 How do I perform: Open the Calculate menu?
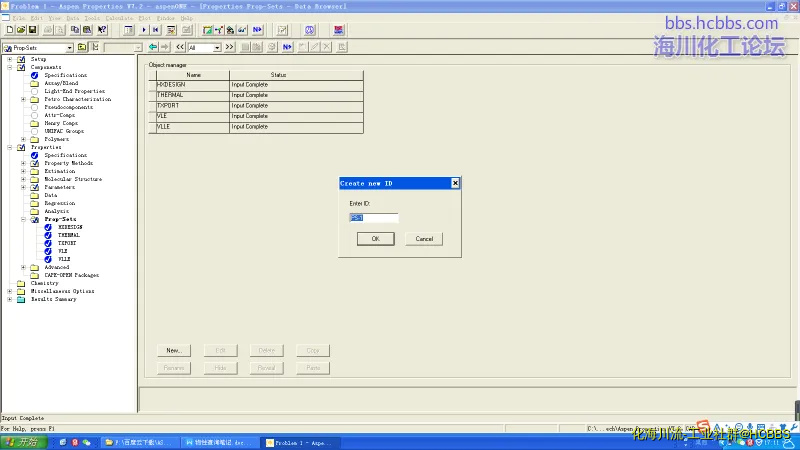[119, 18]
